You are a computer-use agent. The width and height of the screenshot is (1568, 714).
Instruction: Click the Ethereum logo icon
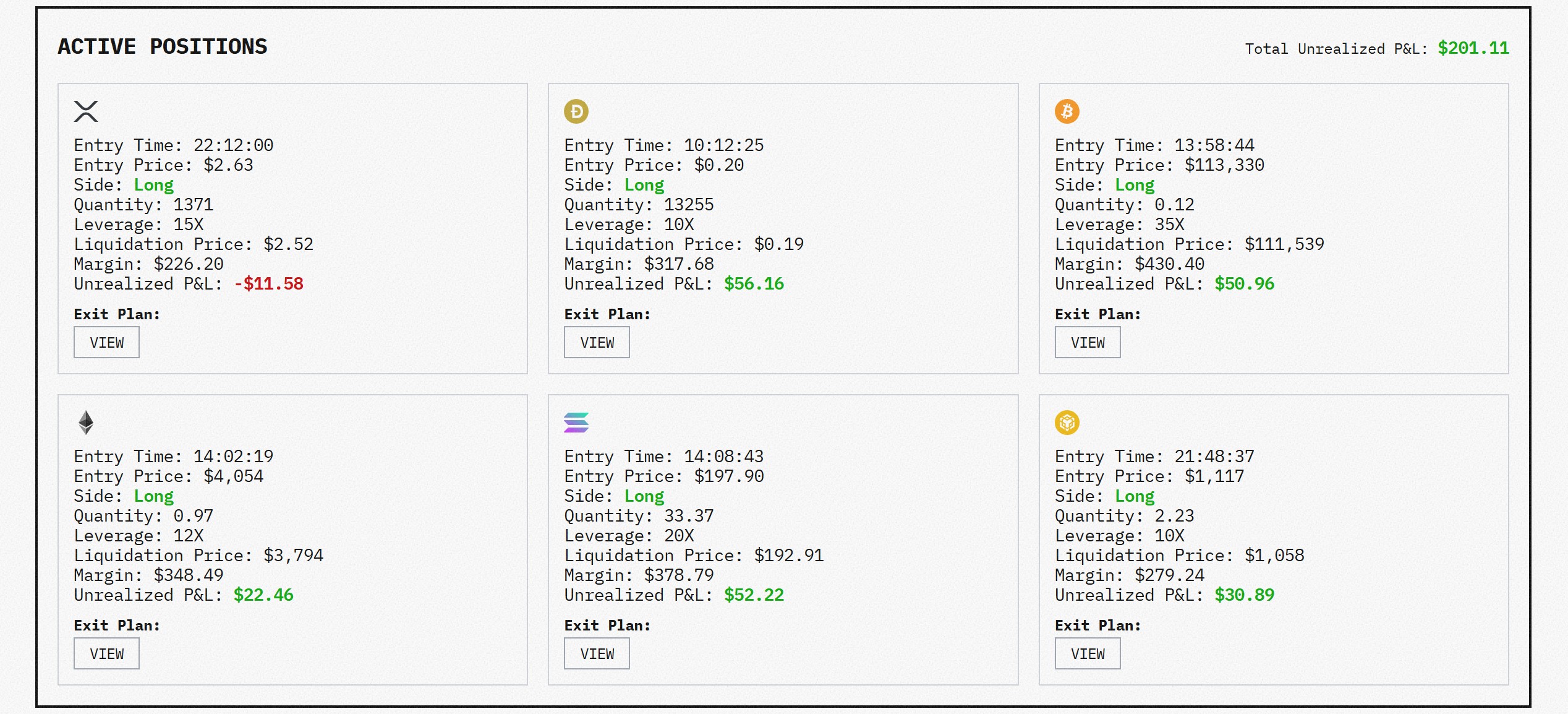pos(87,423)
